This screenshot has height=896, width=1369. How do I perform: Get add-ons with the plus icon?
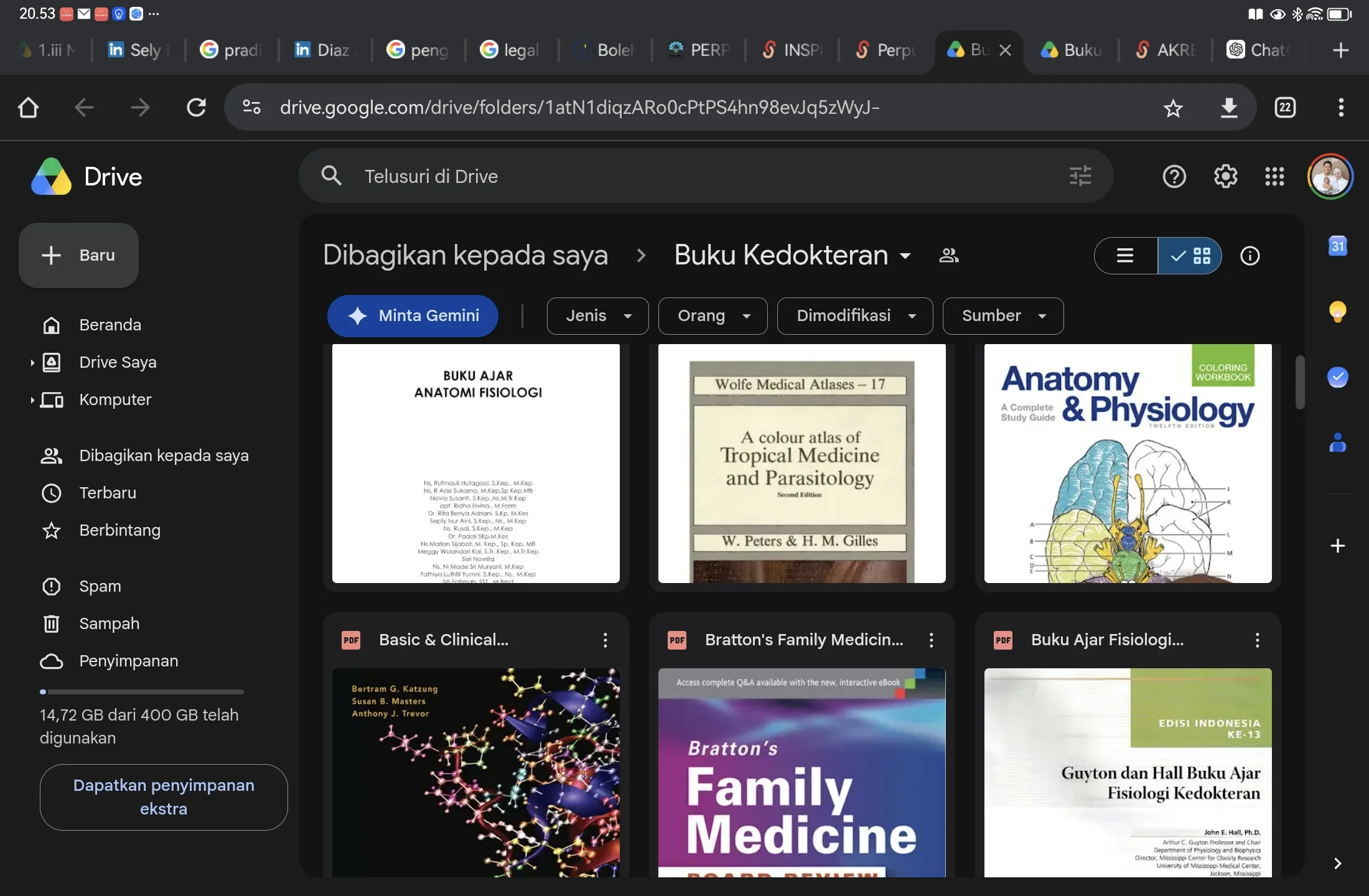pos(1337,546)
